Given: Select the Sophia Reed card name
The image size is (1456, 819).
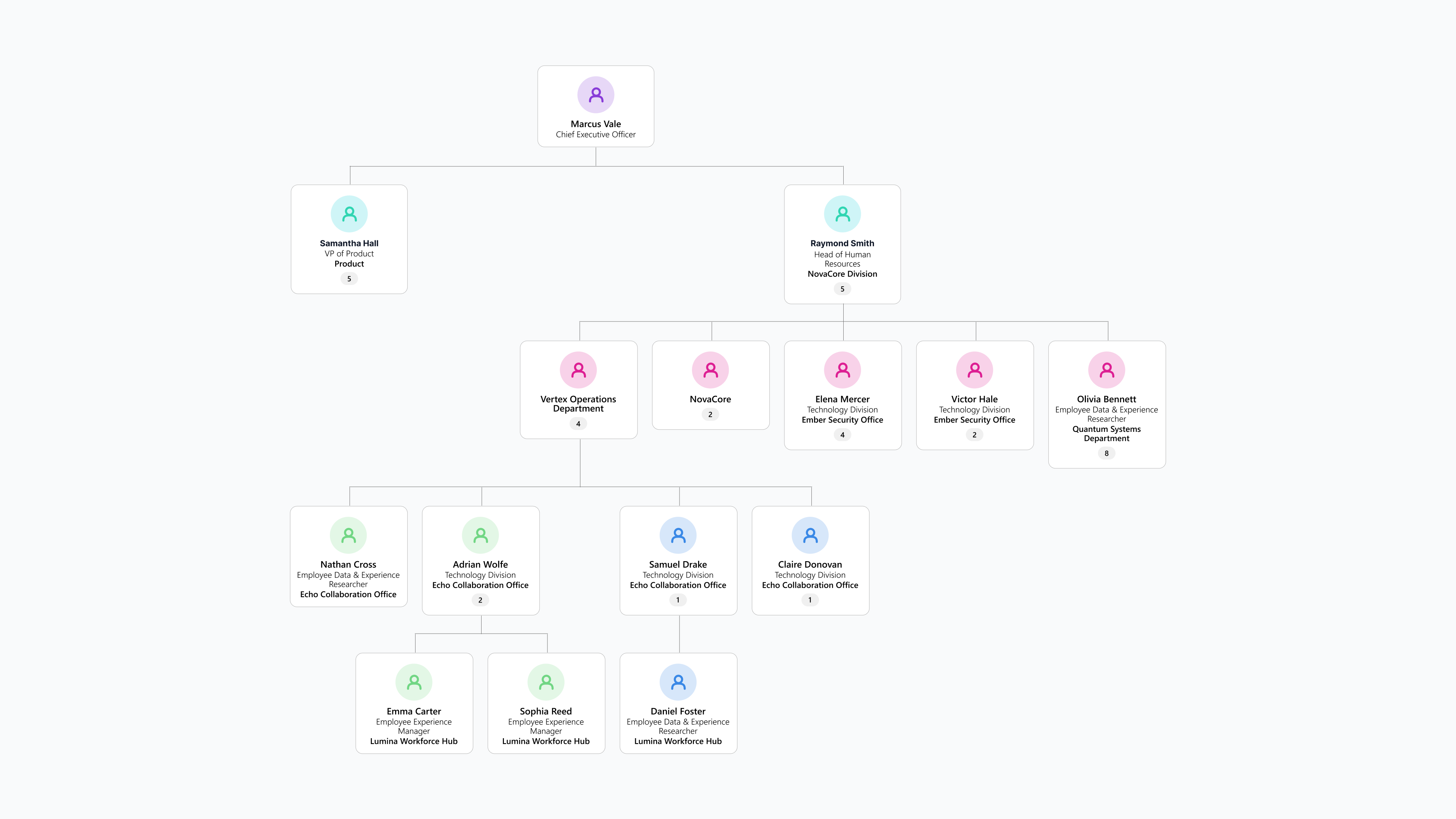Looking at the screenshot, I should (546, 711).
